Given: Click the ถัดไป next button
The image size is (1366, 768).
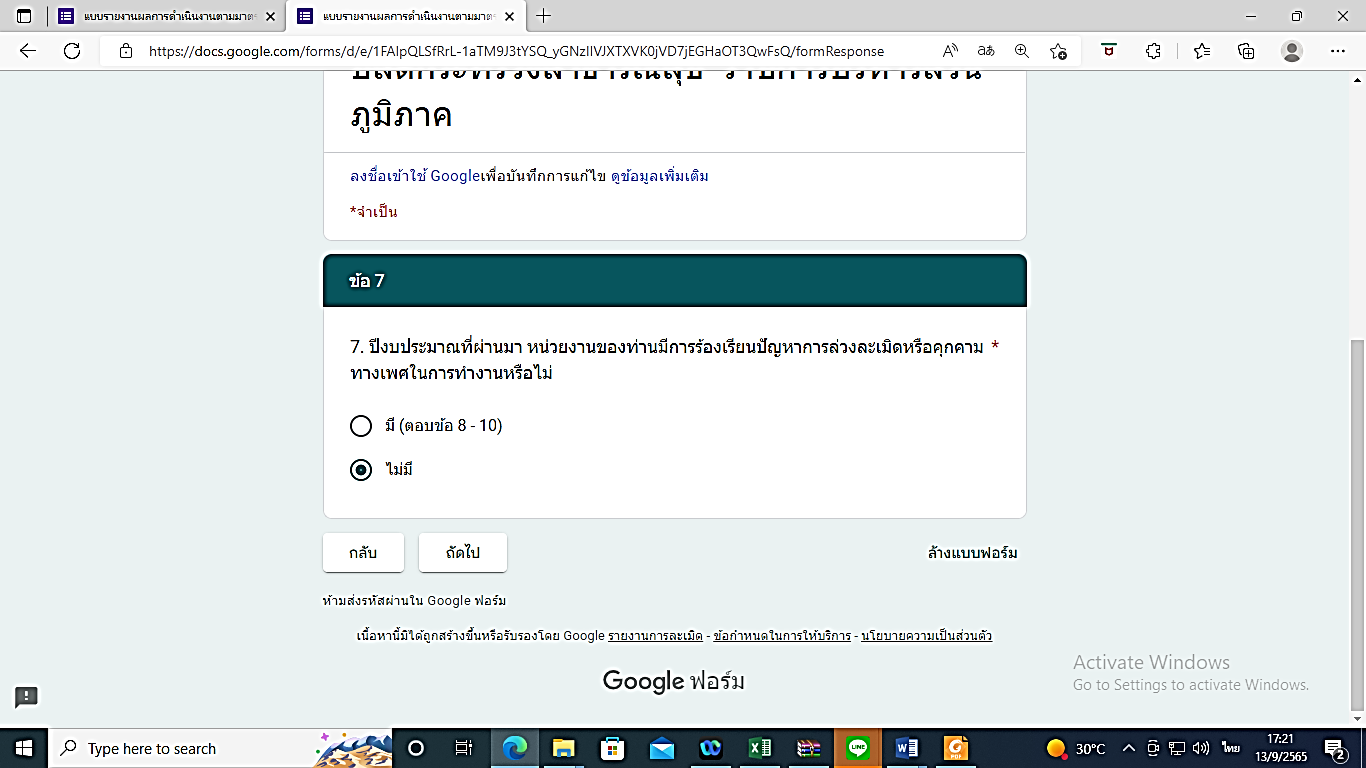Looking at the screenshot, I should [x=462, y=553].
